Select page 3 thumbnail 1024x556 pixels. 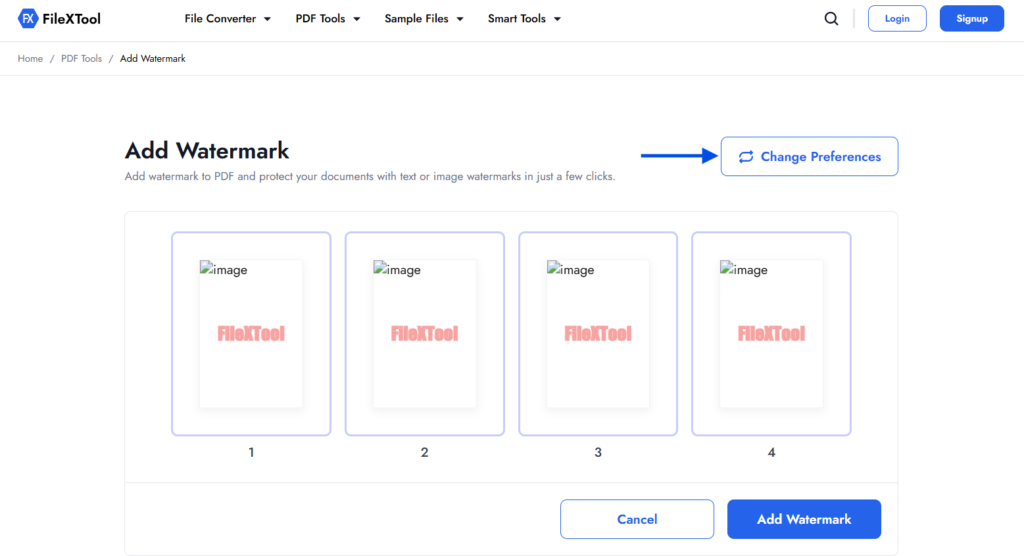598,334
